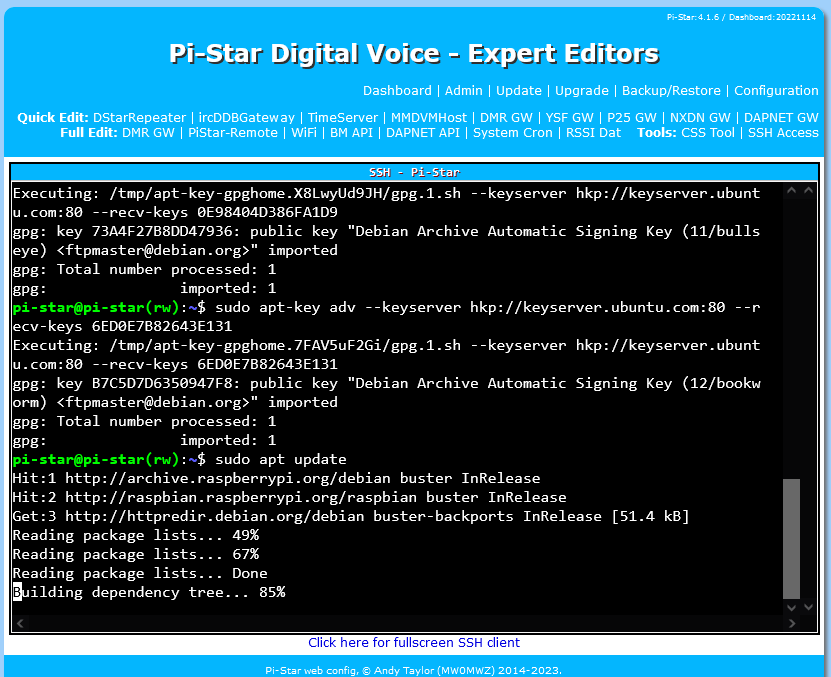Click the 'Pi-Star web config' footer text
Viewport: 831px width, 677px height.
(413, 671)
